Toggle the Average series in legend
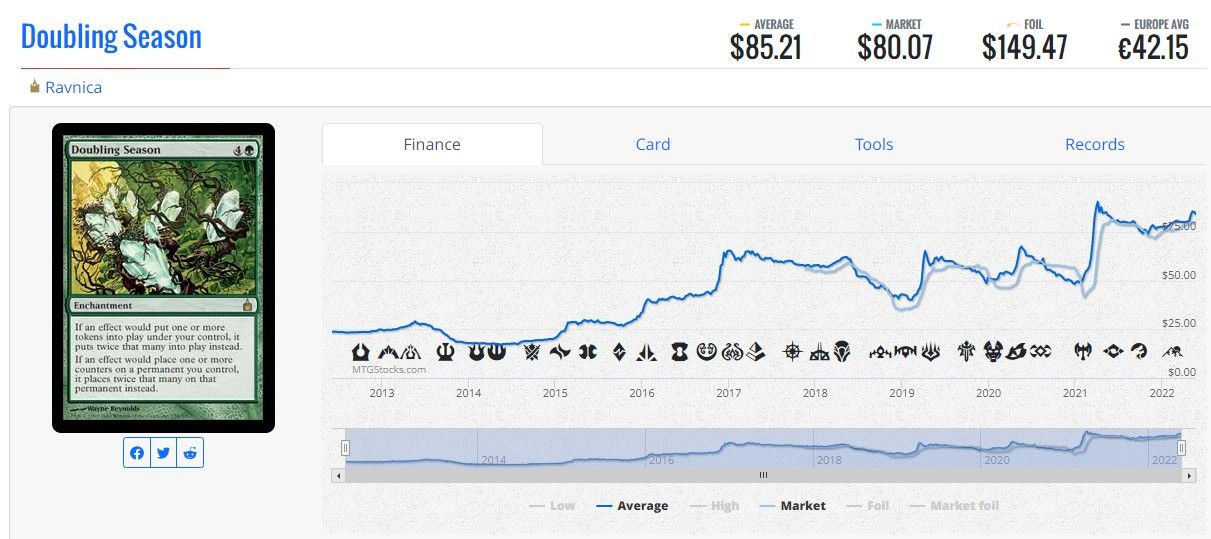 (x=632, y=506)
